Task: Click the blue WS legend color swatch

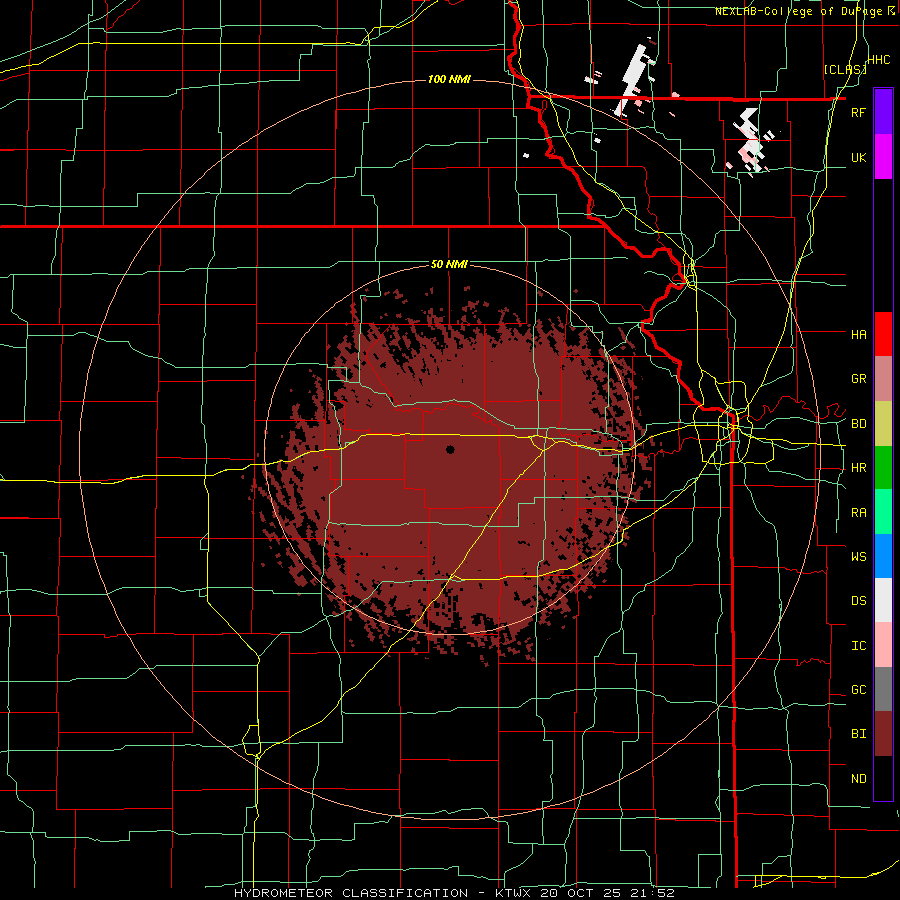Action: tap(883, 556)
